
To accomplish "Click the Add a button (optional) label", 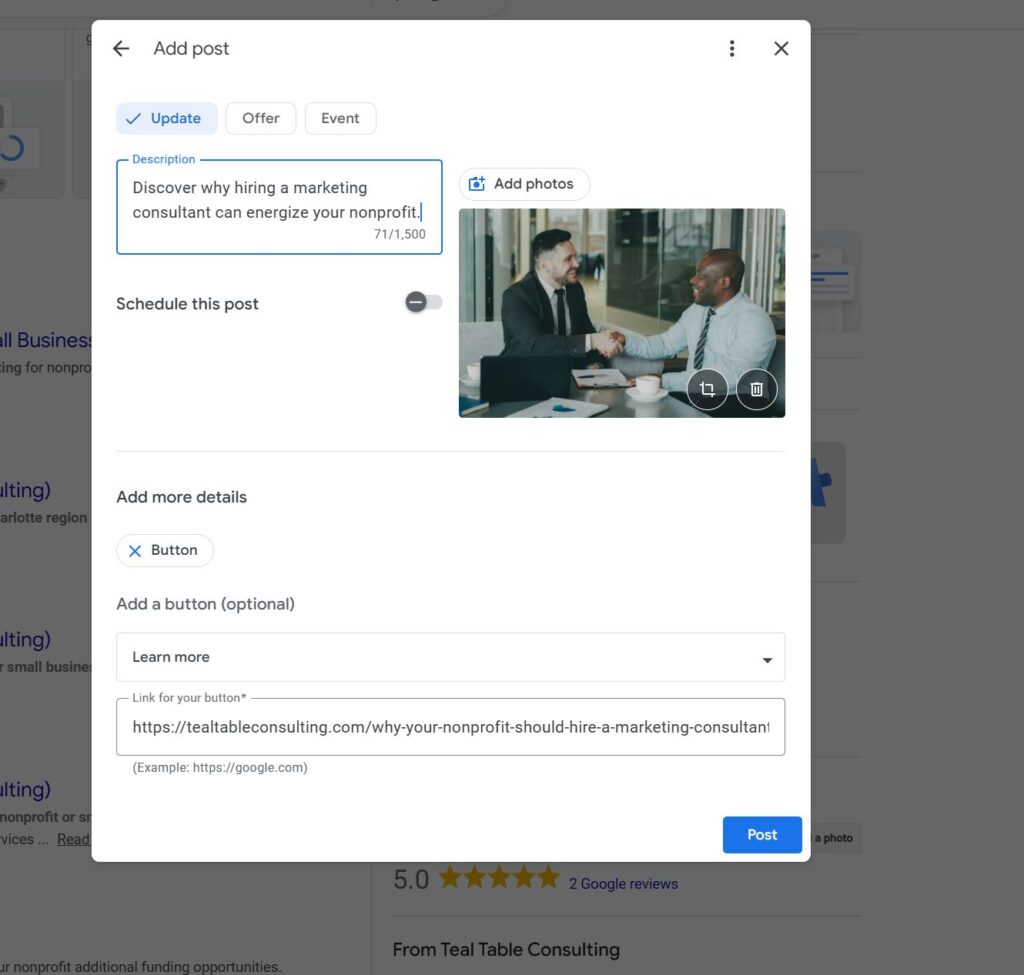I will point(205,604).
